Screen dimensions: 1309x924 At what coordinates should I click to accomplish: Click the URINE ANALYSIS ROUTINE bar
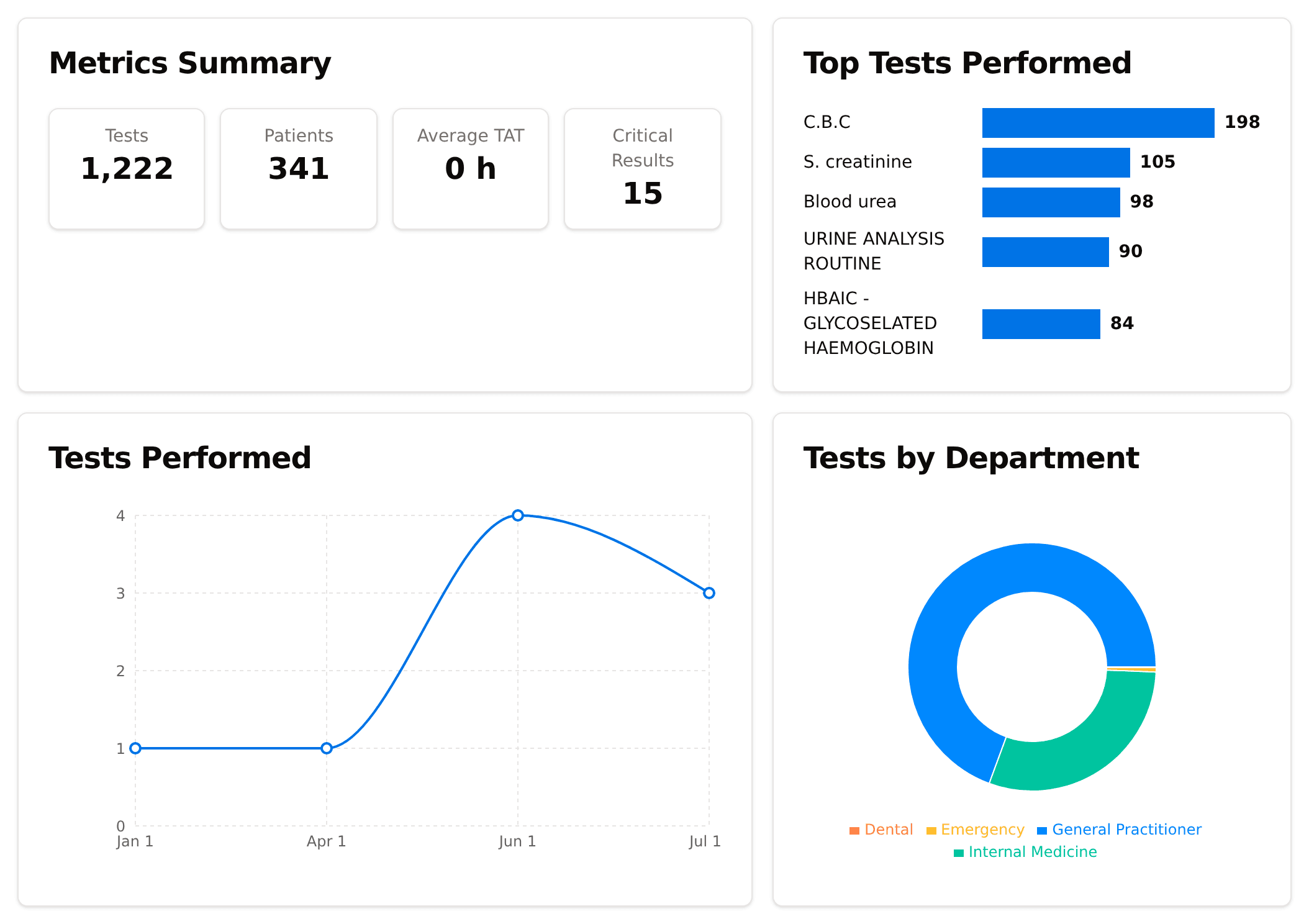coord(1045,252)
